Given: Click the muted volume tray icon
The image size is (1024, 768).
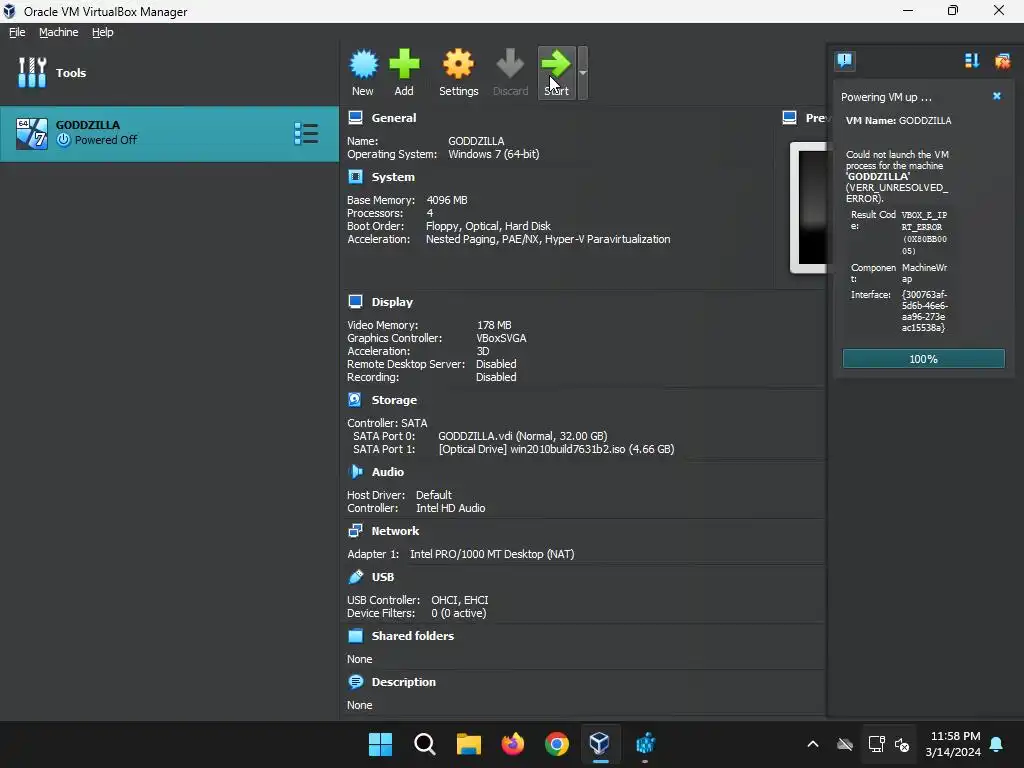Looking at the screenshot, I should [x=902, y=744].
